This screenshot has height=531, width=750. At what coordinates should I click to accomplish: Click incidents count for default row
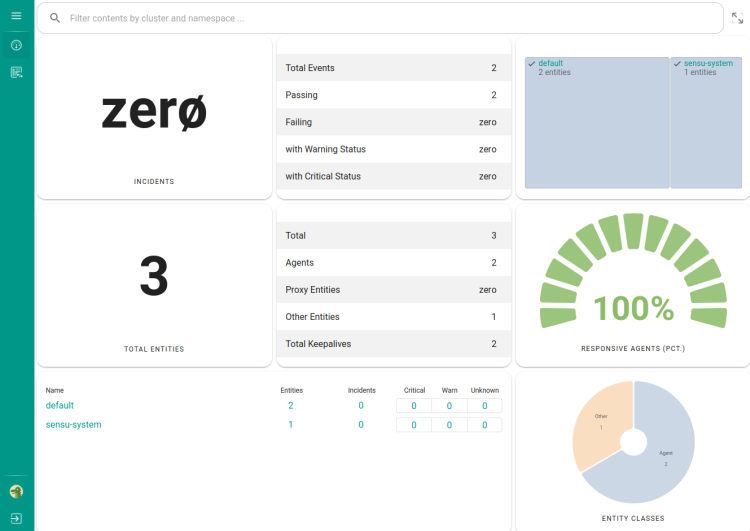point(361,405)
